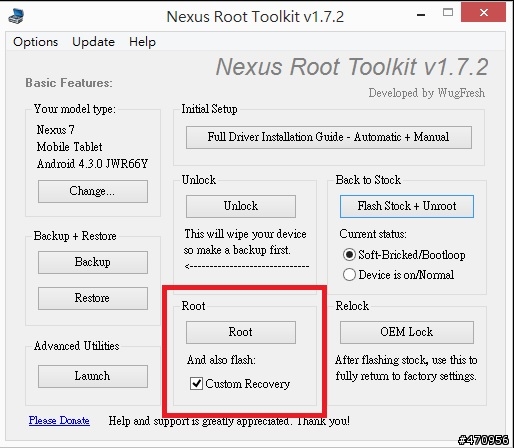Click the 'Mobile Tablet' text

pyautogui.click(x=69, y=147)
